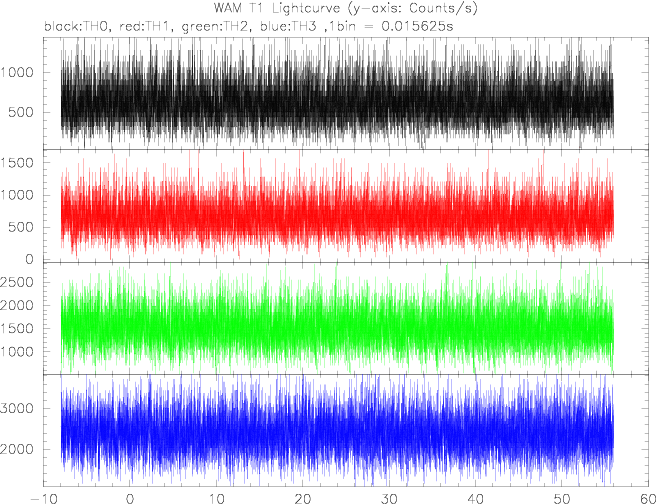
Task: Click the 1000 tick label of red panel
Action: click(x=16, y=195)
